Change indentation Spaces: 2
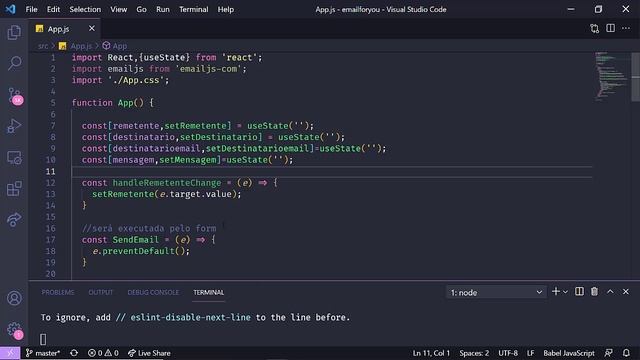This screenshot has width=640, height=360. click(474, 353)
